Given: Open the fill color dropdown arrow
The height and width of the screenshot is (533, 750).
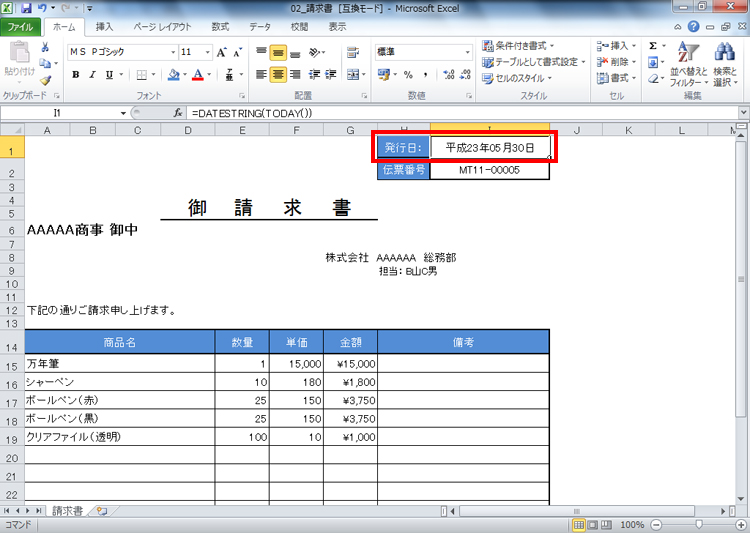Looking at the screenshot, I should (x=185, y=75).
